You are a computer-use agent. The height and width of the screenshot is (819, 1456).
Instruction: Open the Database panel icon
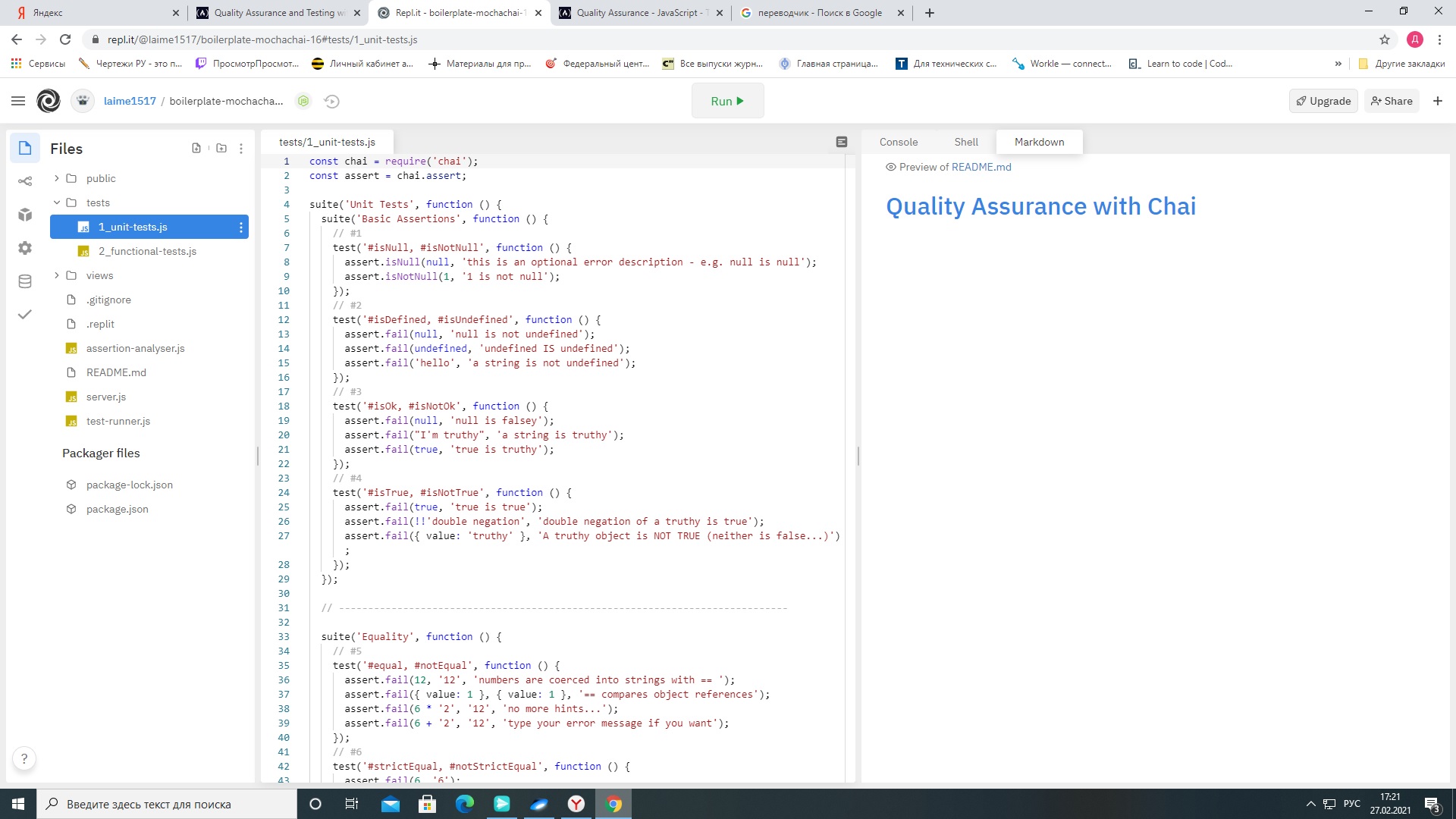click(25, 281)
